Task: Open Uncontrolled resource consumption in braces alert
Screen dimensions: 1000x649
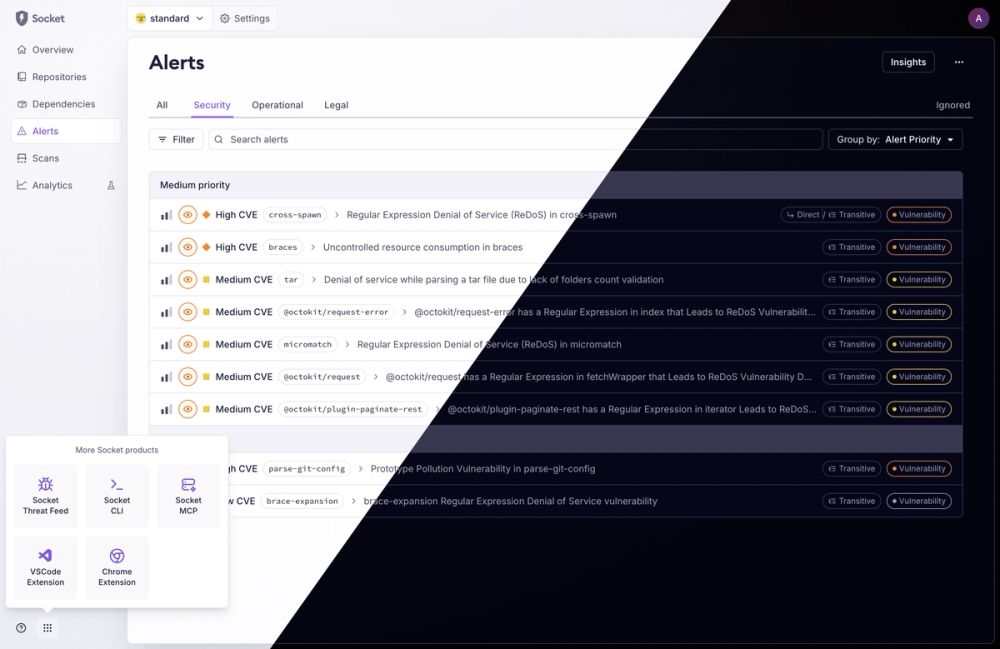Action: pos(423,247)
